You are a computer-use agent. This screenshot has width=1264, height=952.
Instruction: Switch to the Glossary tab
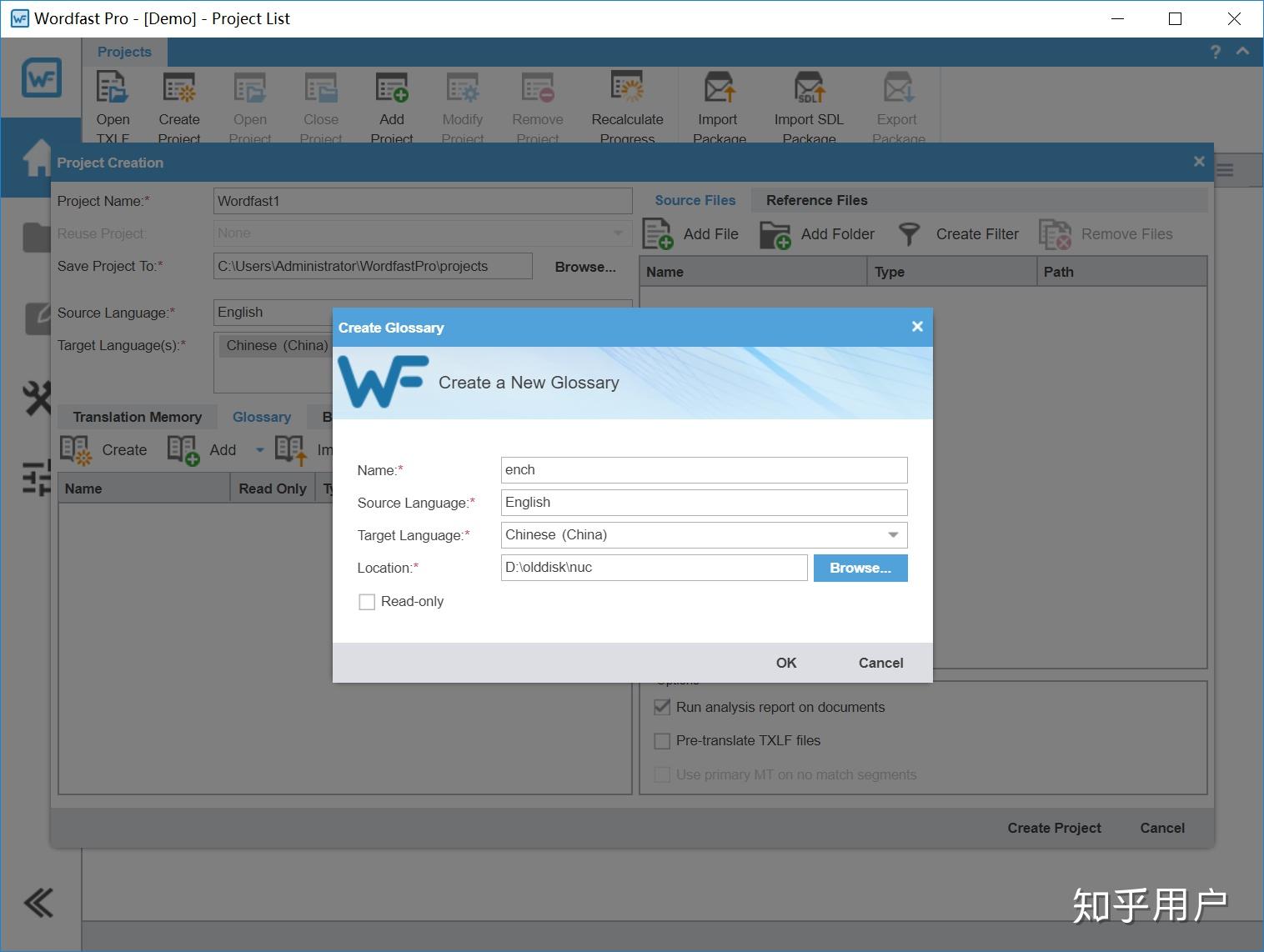pos(262,417)
